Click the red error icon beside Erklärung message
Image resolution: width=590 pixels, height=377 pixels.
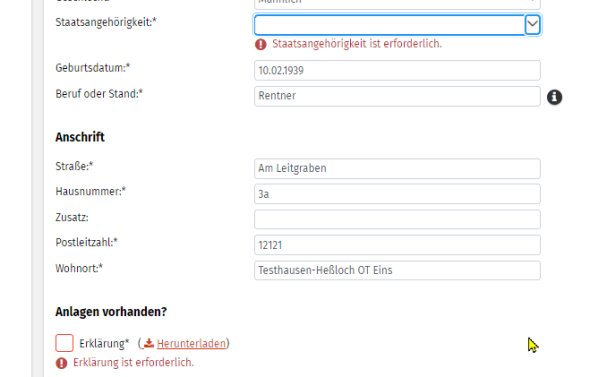click(x=61, y=363)
